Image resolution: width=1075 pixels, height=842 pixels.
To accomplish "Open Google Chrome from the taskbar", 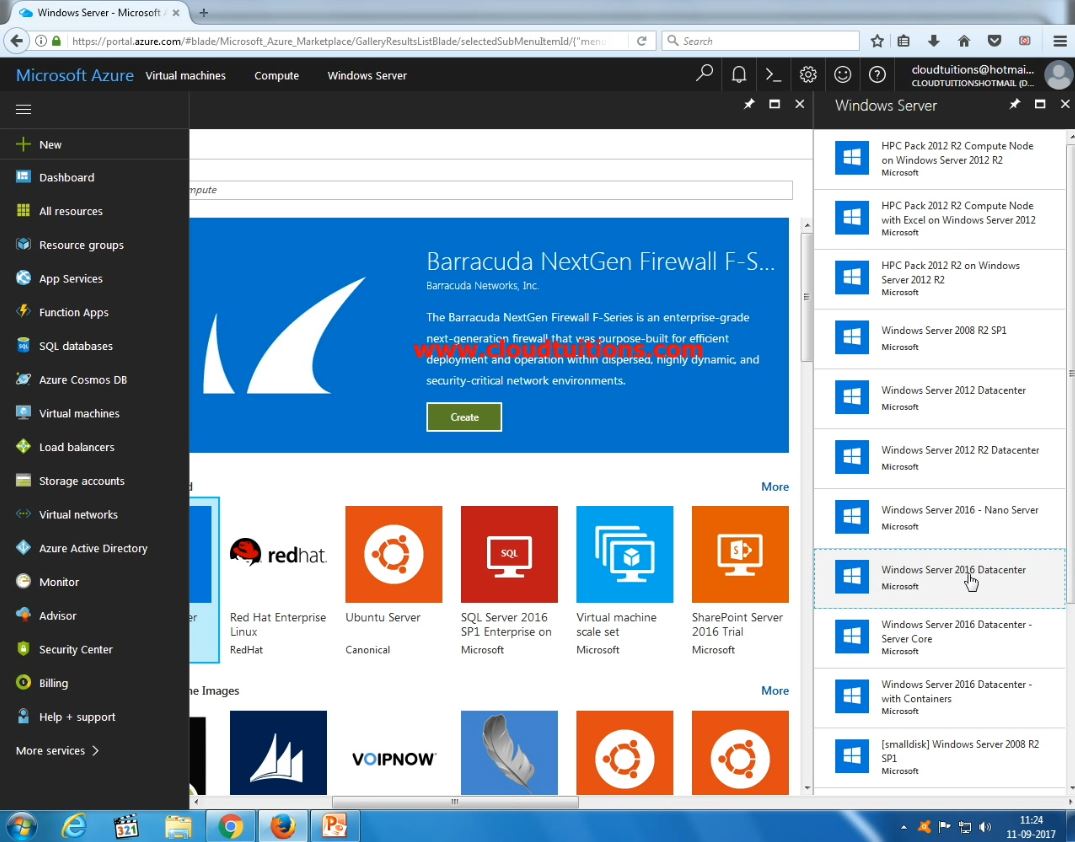I will (230, 826).
